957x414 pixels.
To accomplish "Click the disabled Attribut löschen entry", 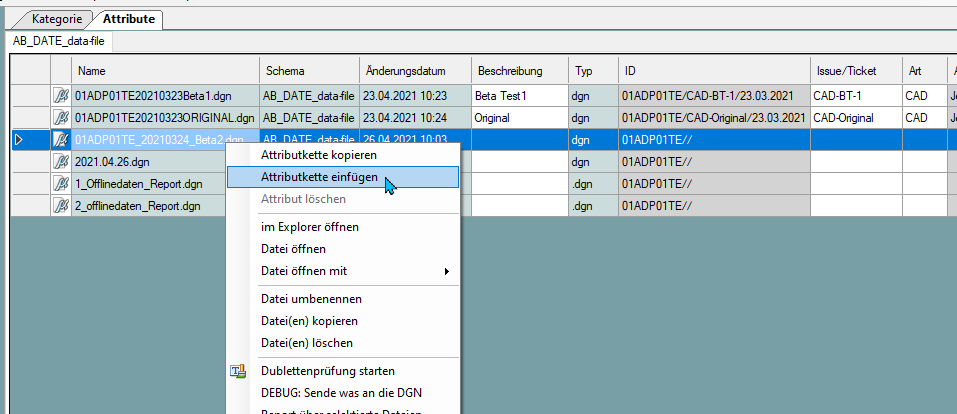I will tap(342, 199).
